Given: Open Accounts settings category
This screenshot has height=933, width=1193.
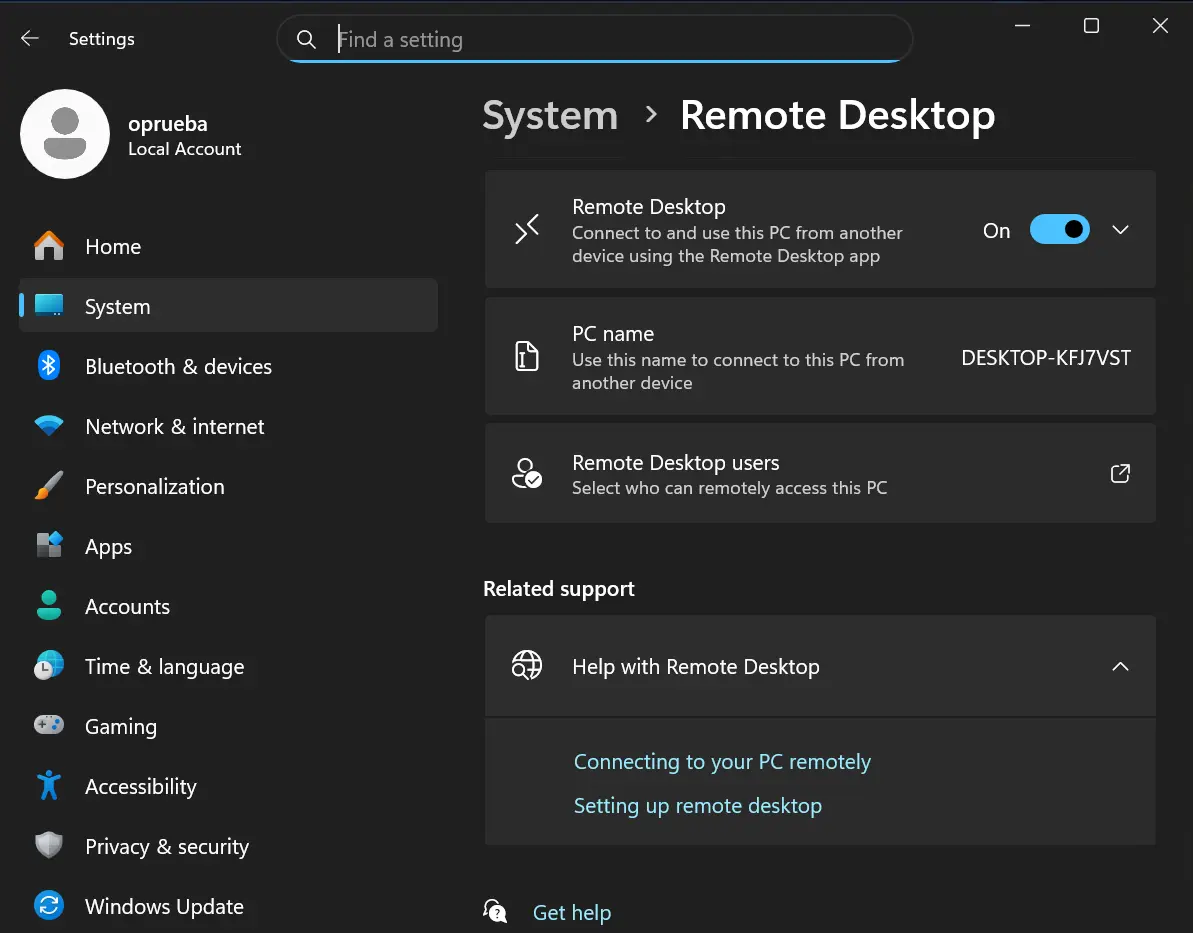Looking at the screenshot, I should 127,607.
